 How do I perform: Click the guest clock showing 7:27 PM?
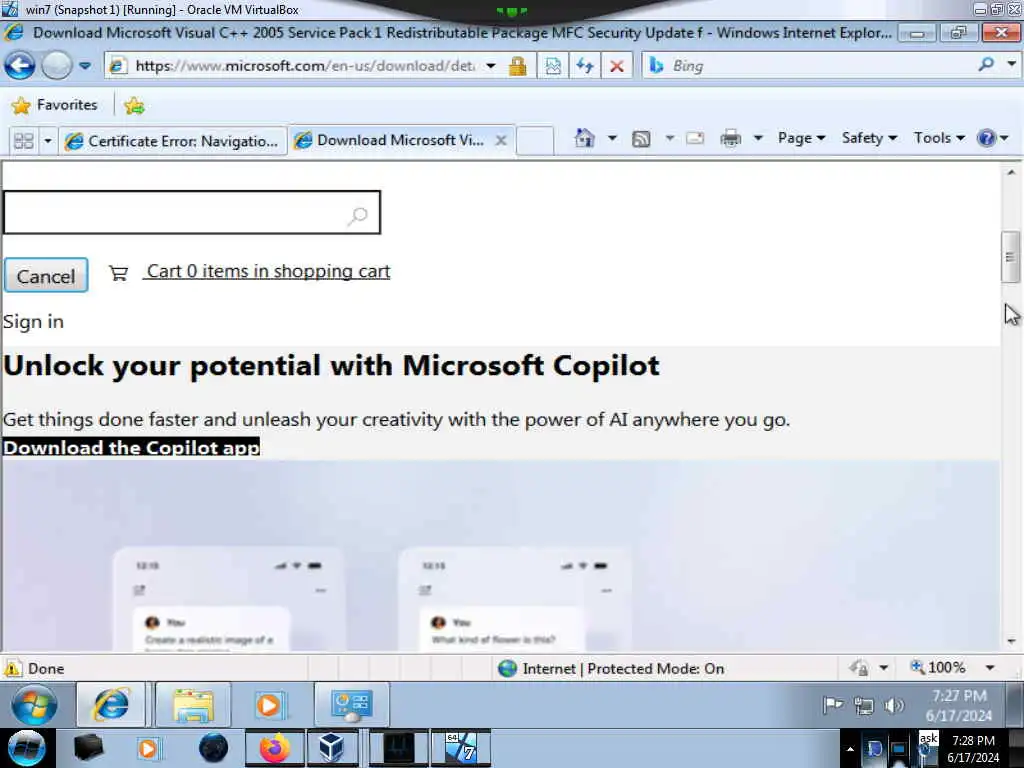pyautogui.click(x=959, y=705)
